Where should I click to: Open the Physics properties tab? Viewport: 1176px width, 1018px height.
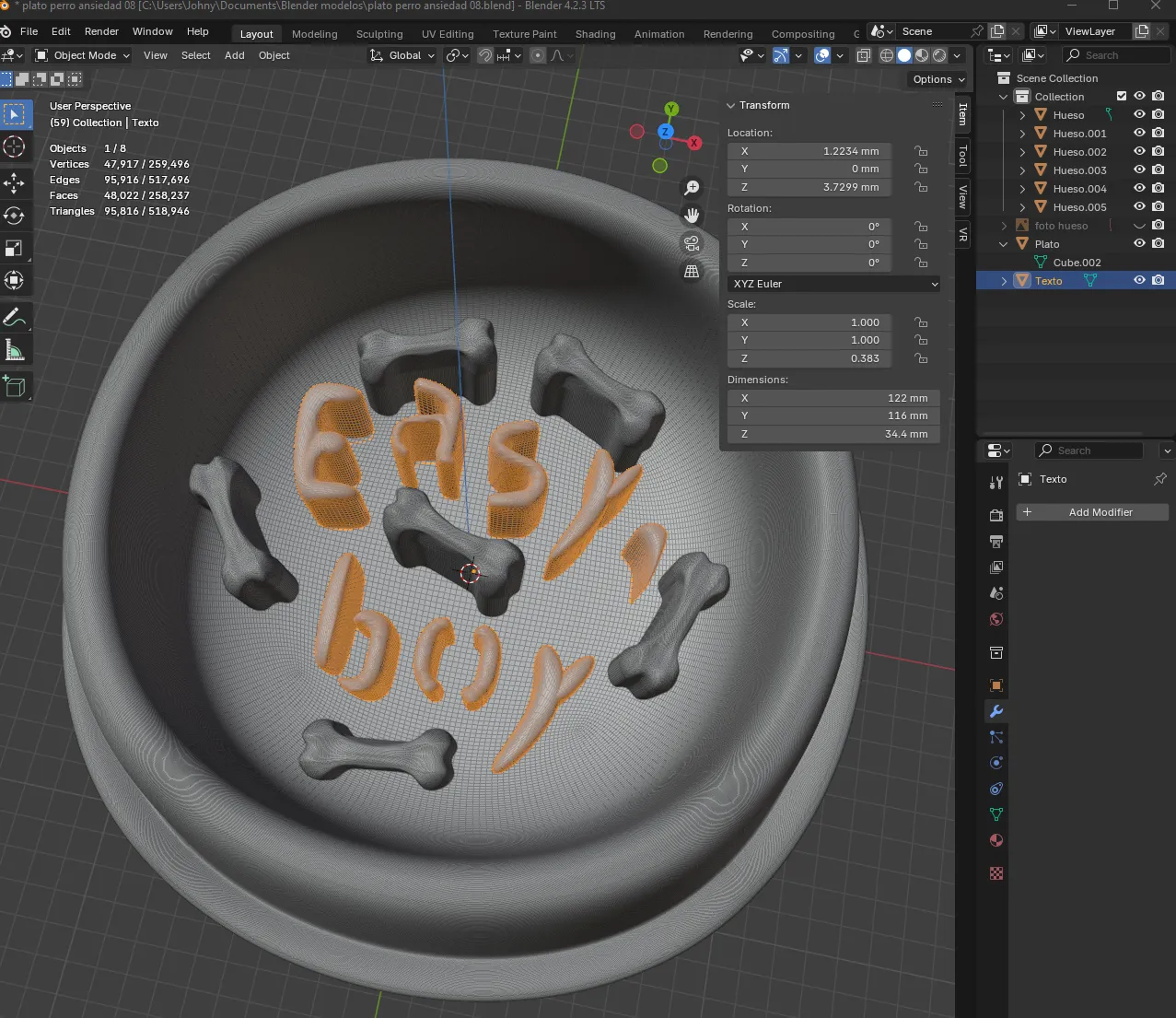click(996, 763)
